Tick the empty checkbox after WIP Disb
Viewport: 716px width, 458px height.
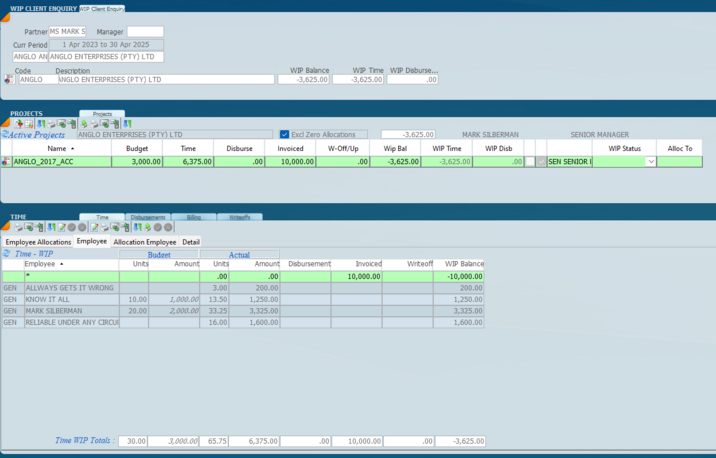click(x=529, y=161)
